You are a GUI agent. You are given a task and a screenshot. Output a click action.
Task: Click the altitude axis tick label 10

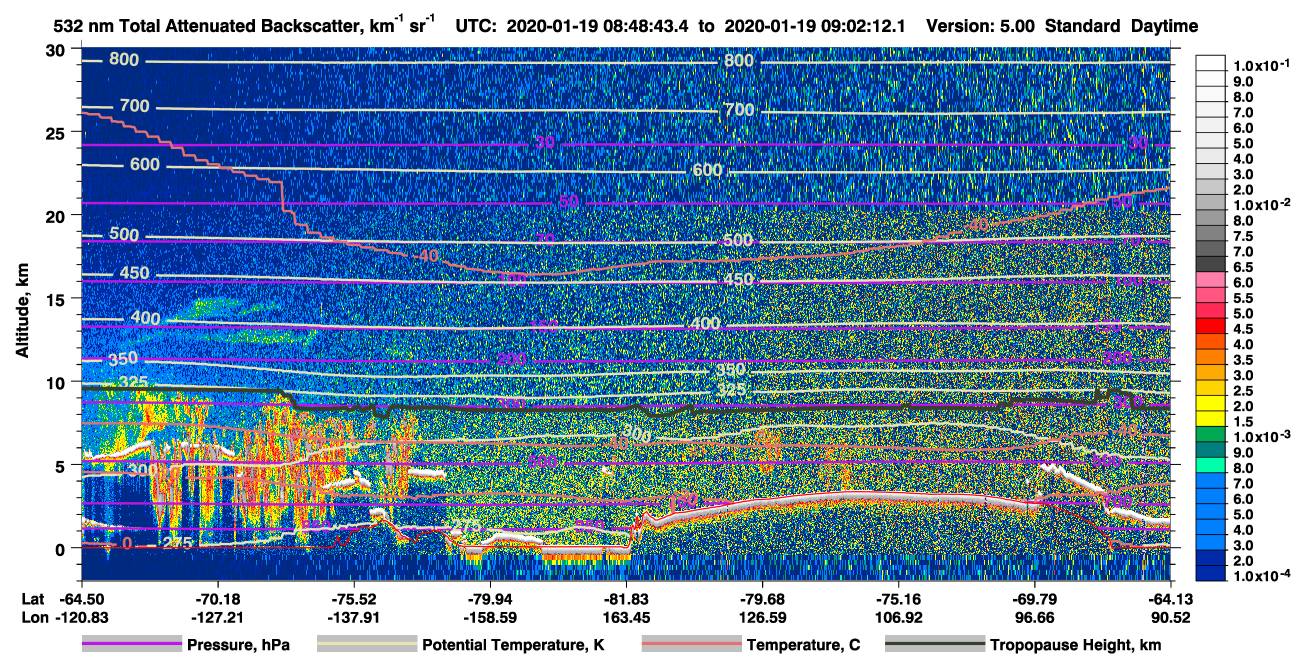pos(58,382)
